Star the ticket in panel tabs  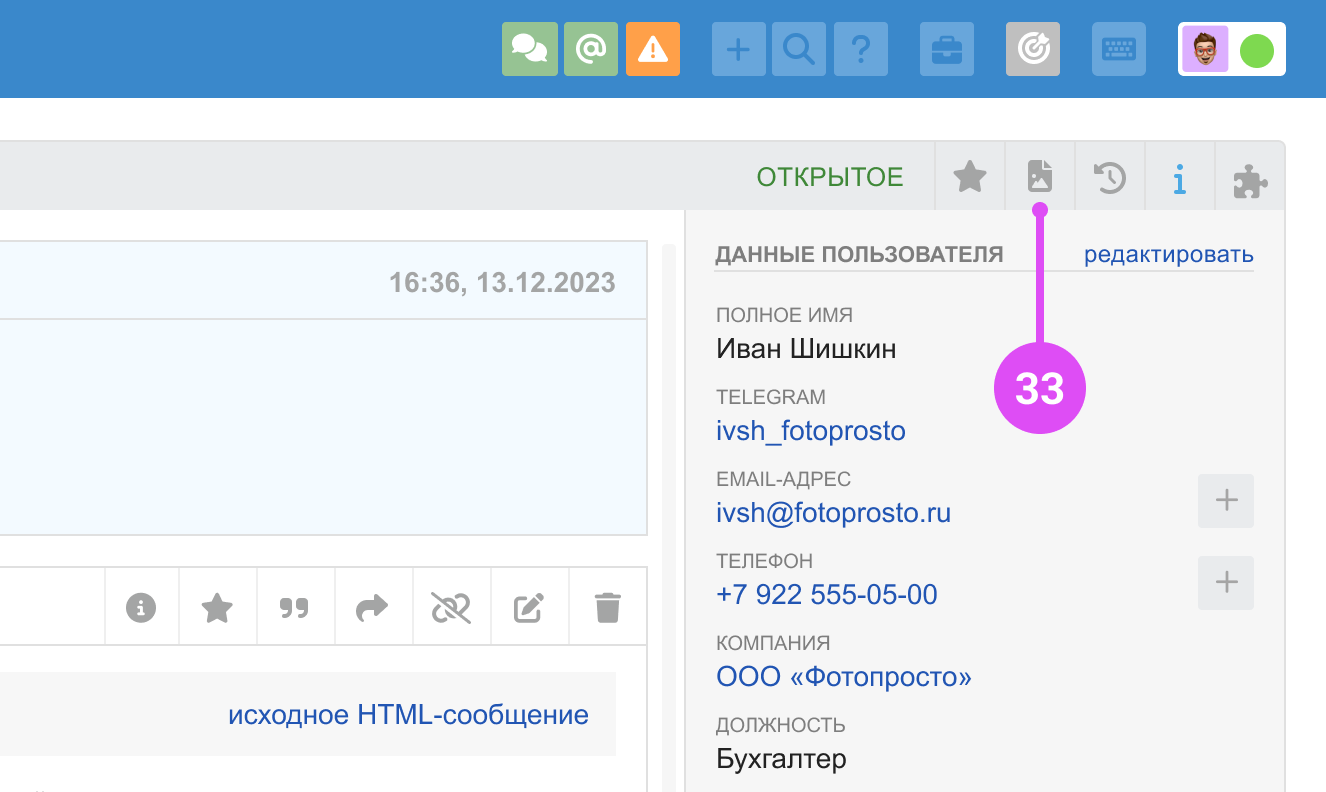click(x=969, y=178)
